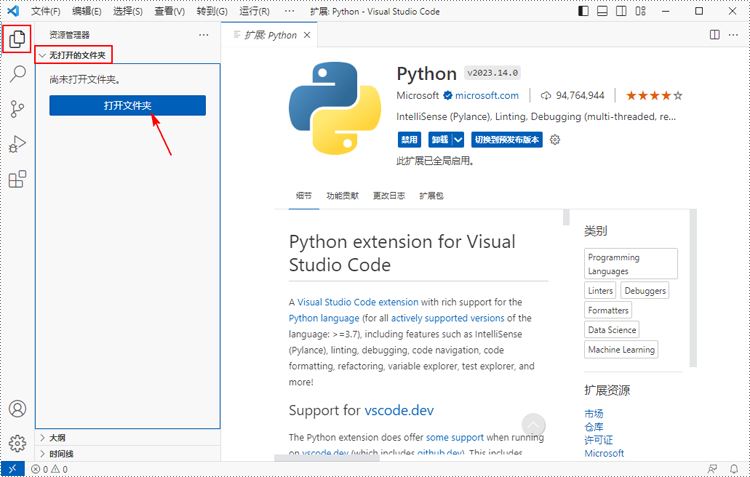Collapse the 无打开的文件夹 section

[x=74, y=54]
